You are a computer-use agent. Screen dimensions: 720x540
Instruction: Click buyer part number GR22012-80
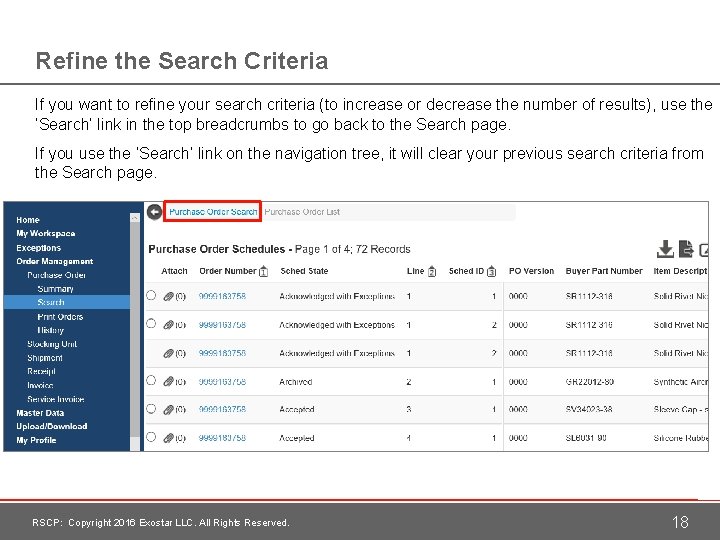click(x=590, y=382)
